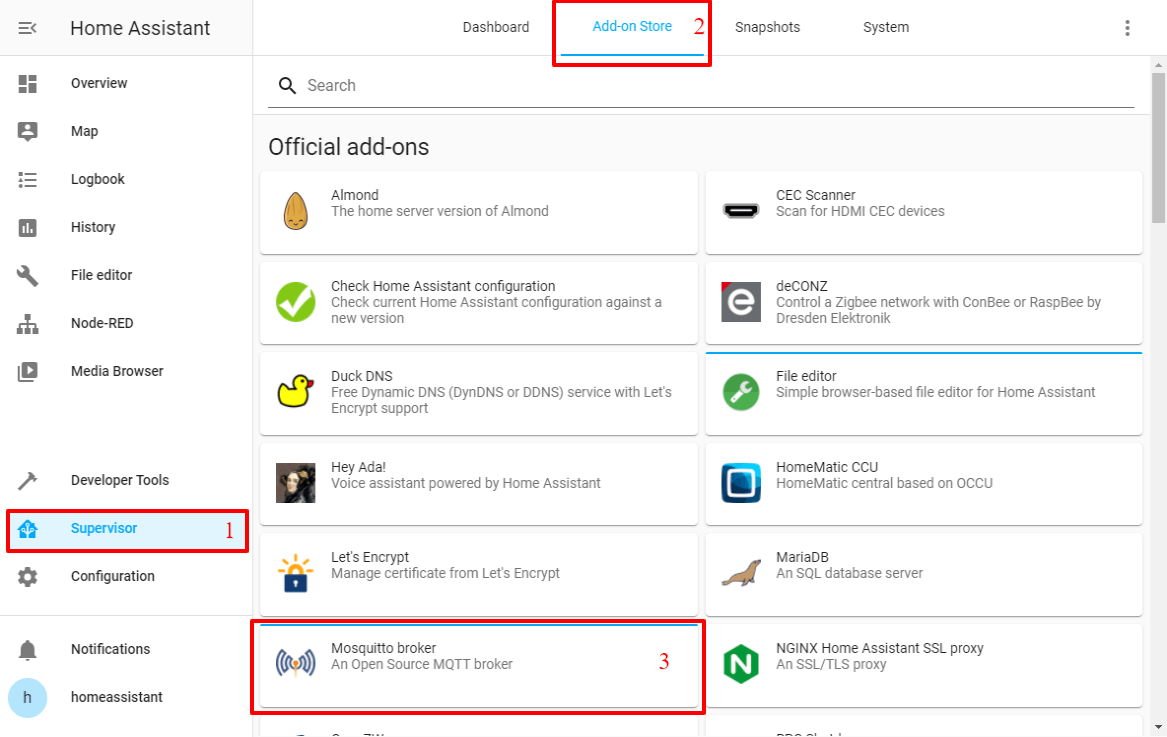This screenshot has width=1167, height=737.
Task: Click the Overview dashboard icon
Action: click(x=28, y=84)
